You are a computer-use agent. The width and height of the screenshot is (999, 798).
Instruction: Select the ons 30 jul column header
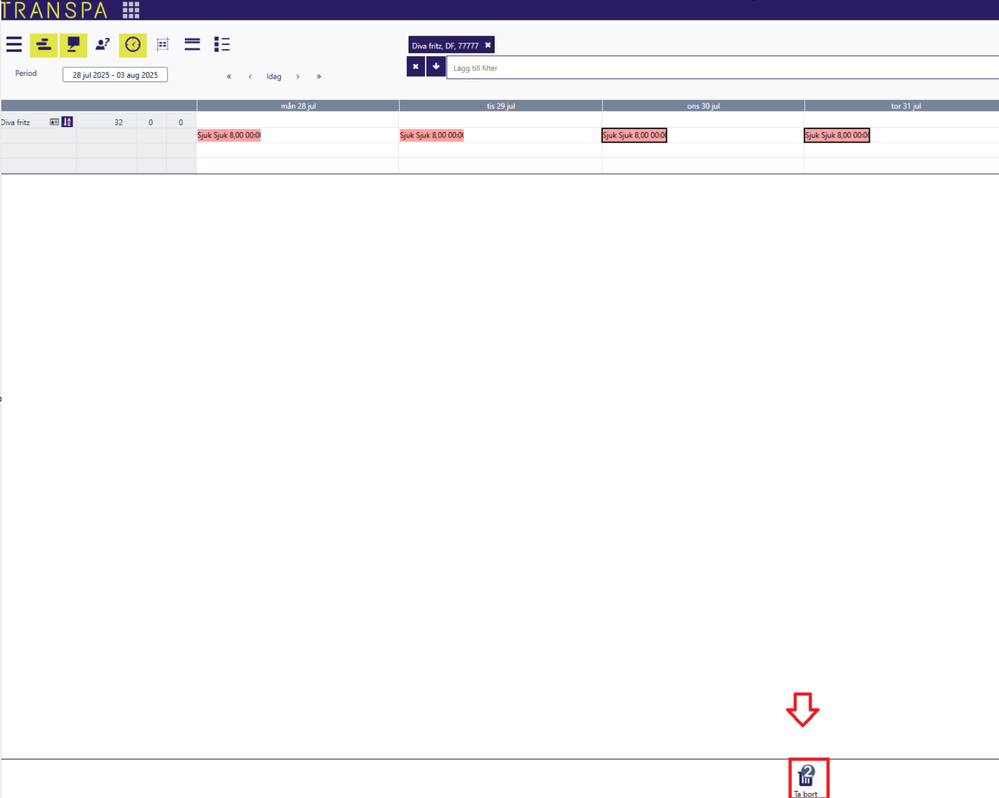coord(703,106)
